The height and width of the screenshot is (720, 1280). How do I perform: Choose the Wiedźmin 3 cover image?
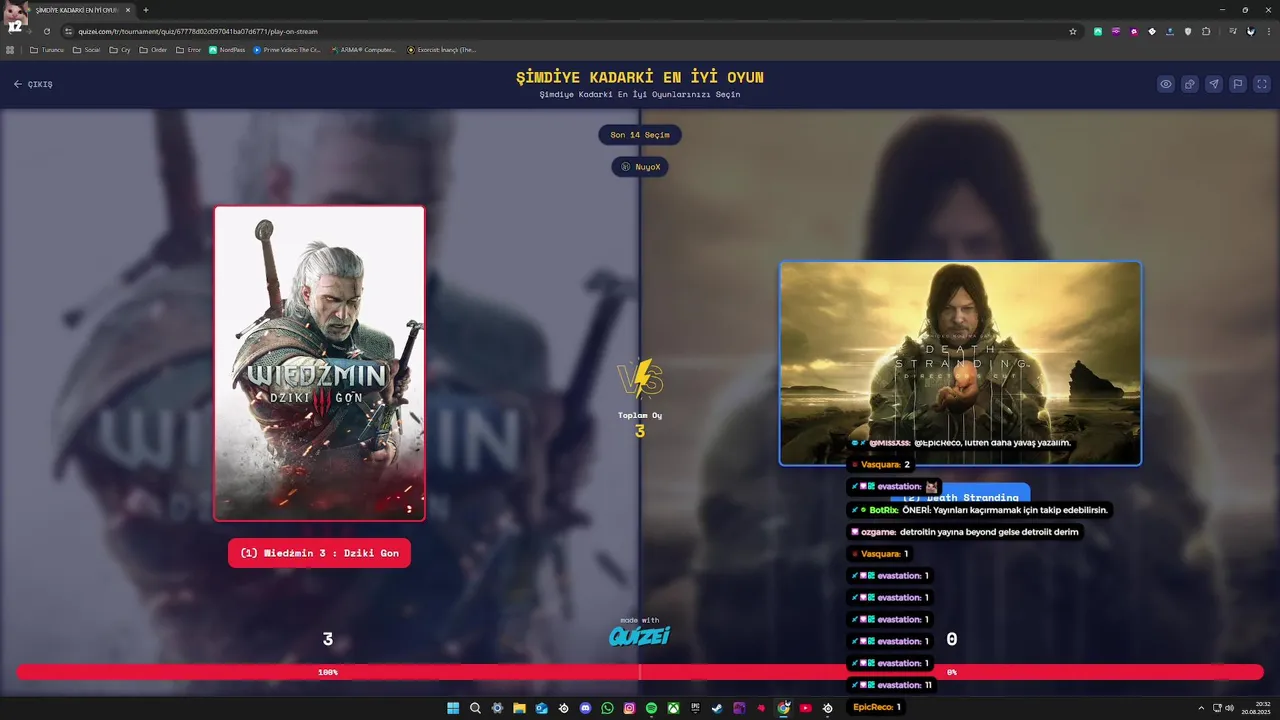pos(319,363)
